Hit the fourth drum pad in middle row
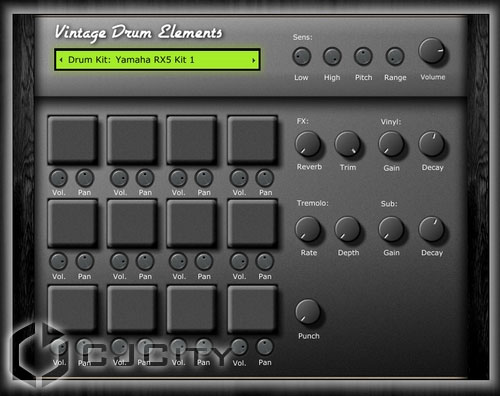Viewport: 500px width, 396px height. coord(252,224)
